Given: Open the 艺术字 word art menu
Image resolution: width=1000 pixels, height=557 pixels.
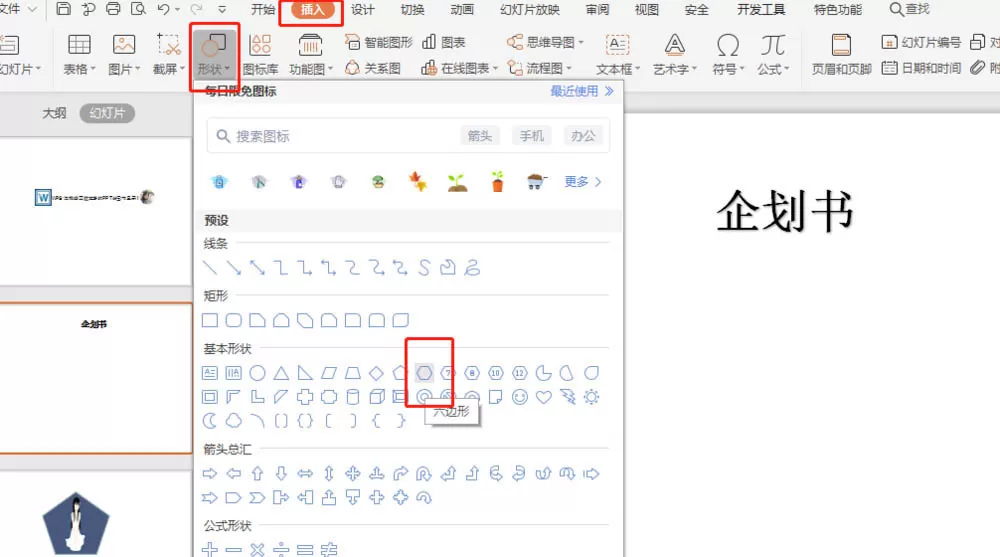Looking at the screenshot, I should [675, 55].
